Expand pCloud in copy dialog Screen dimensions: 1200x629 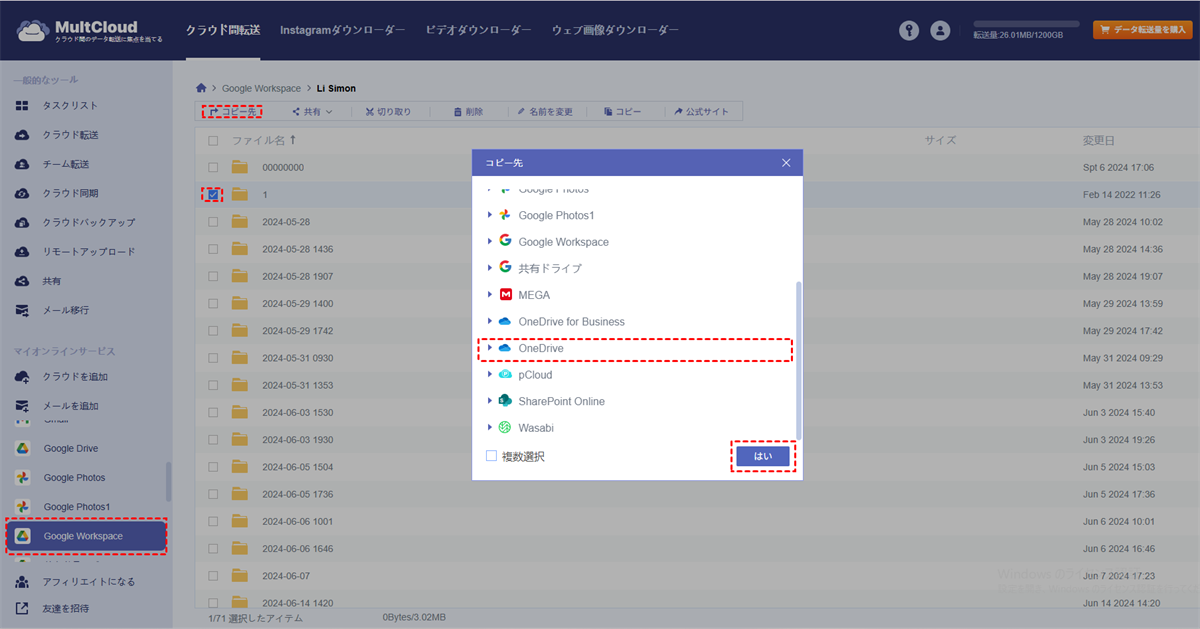pyautogui.click(x=490, y=374)
